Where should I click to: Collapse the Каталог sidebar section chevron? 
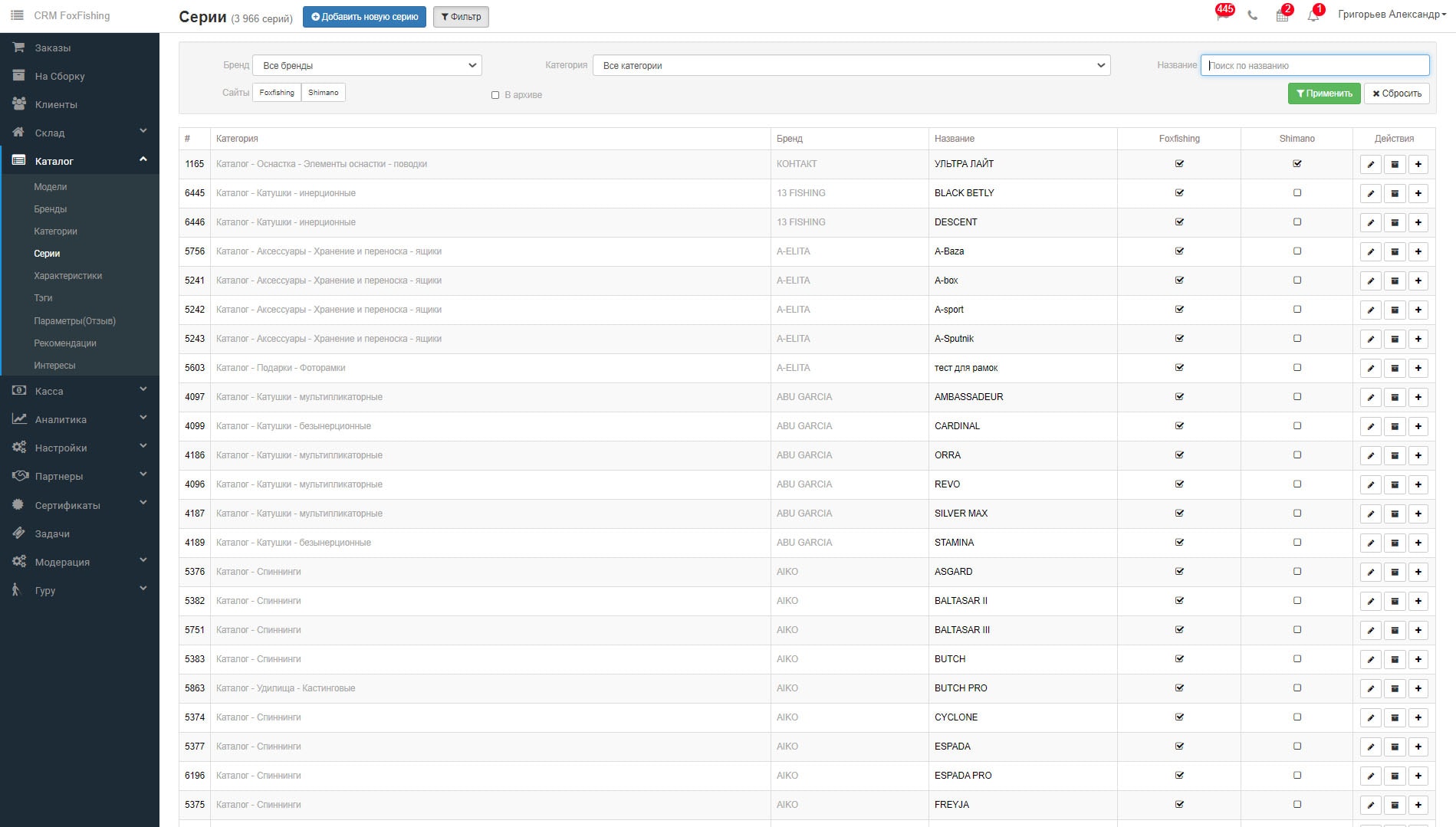[143, 159]
